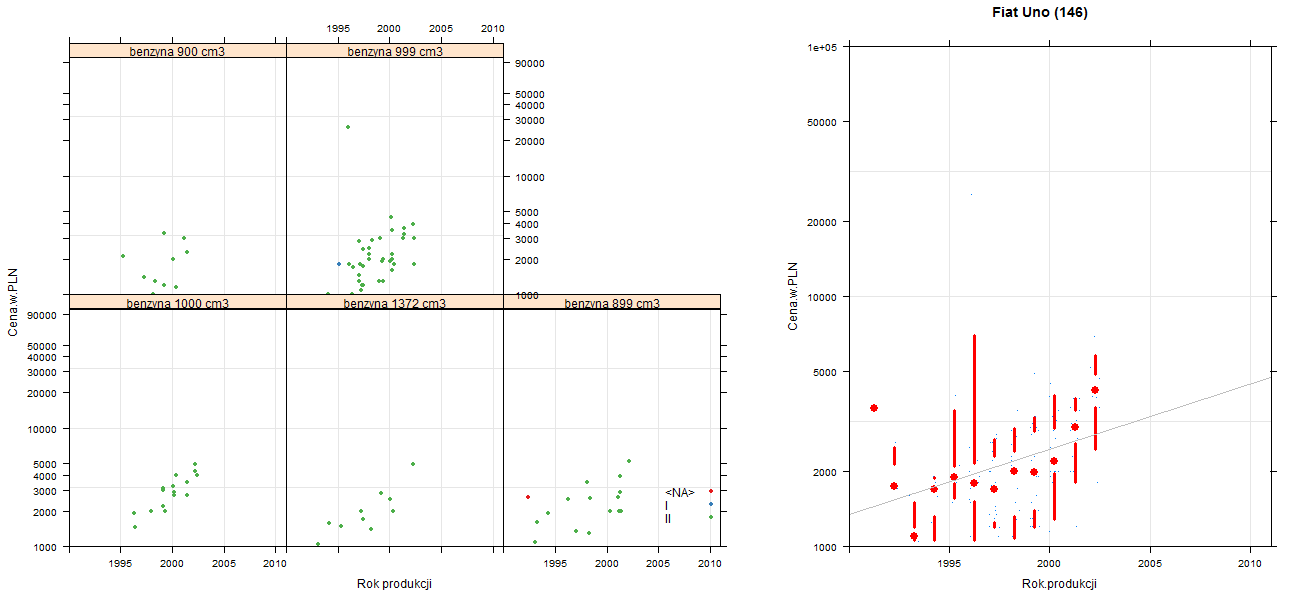Click the '1995' x-axis tick on the Fiat Uno plot
Screen dimensions: 1300x600
click(x=948, y=565)
